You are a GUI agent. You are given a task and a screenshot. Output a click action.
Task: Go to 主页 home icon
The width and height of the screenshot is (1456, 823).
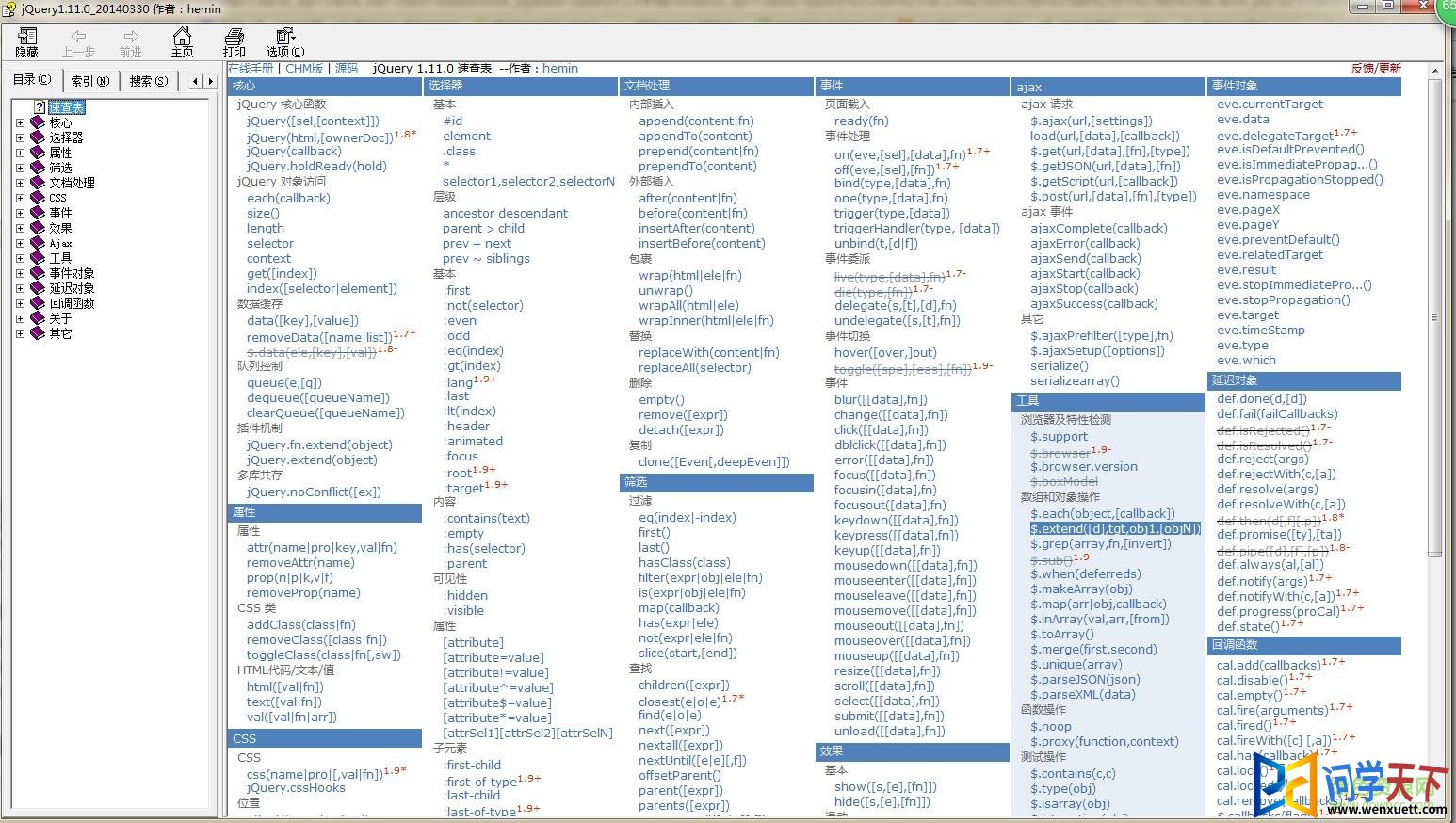coord(183,36)
